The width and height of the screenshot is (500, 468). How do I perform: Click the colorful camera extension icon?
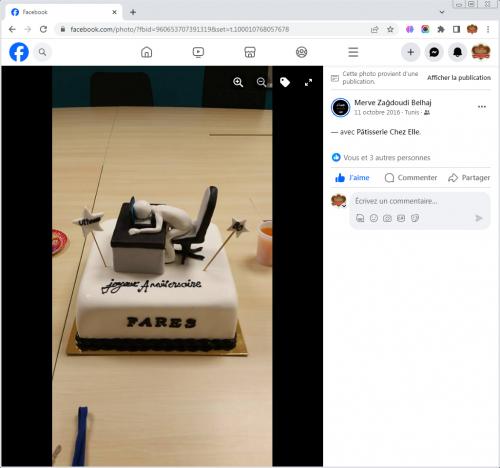(425, 29)
